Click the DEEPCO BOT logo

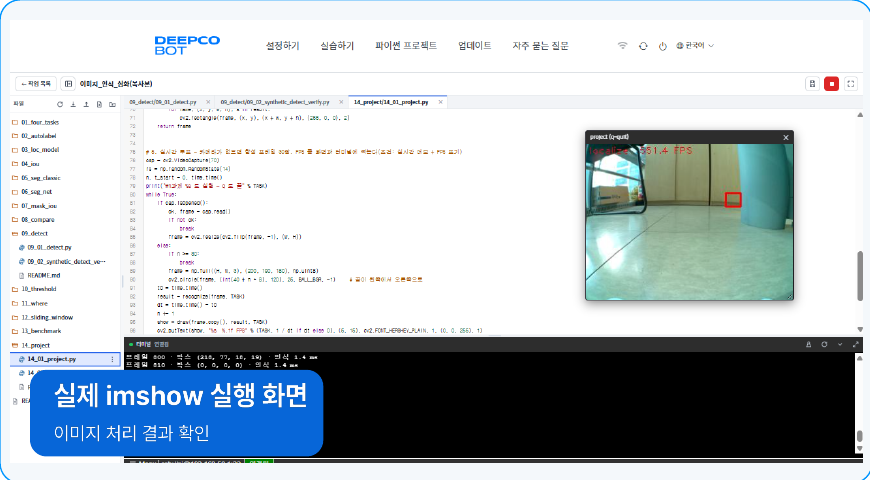[187, 46]
